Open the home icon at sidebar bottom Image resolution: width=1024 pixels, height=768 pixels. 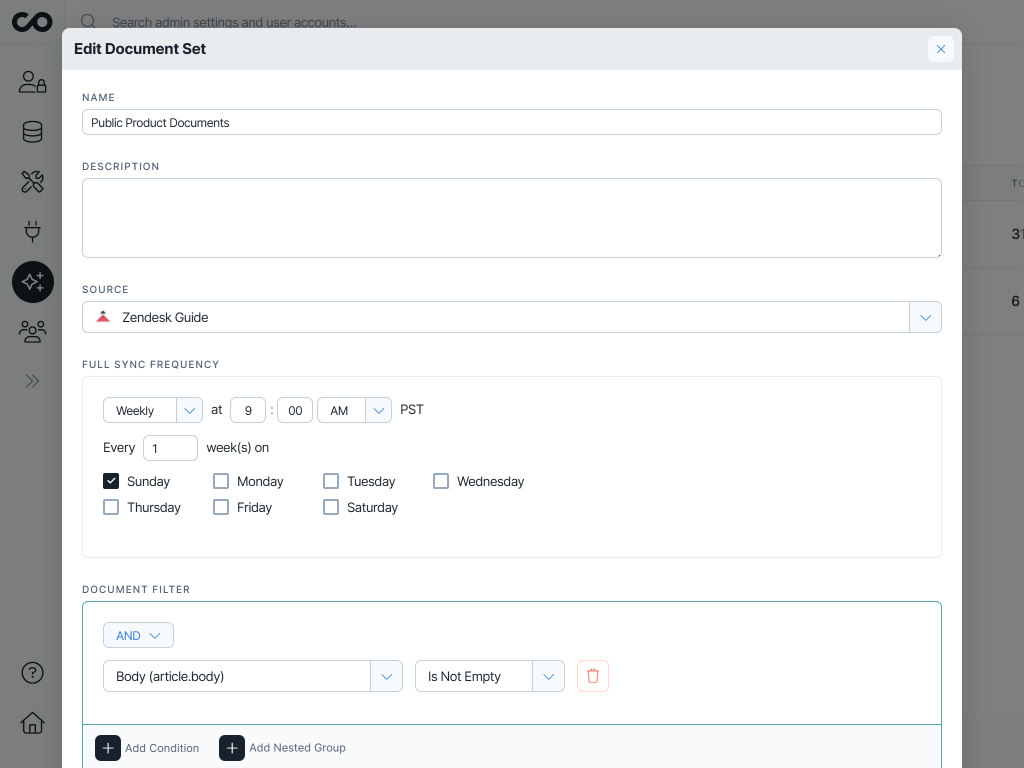pos(33,723)
